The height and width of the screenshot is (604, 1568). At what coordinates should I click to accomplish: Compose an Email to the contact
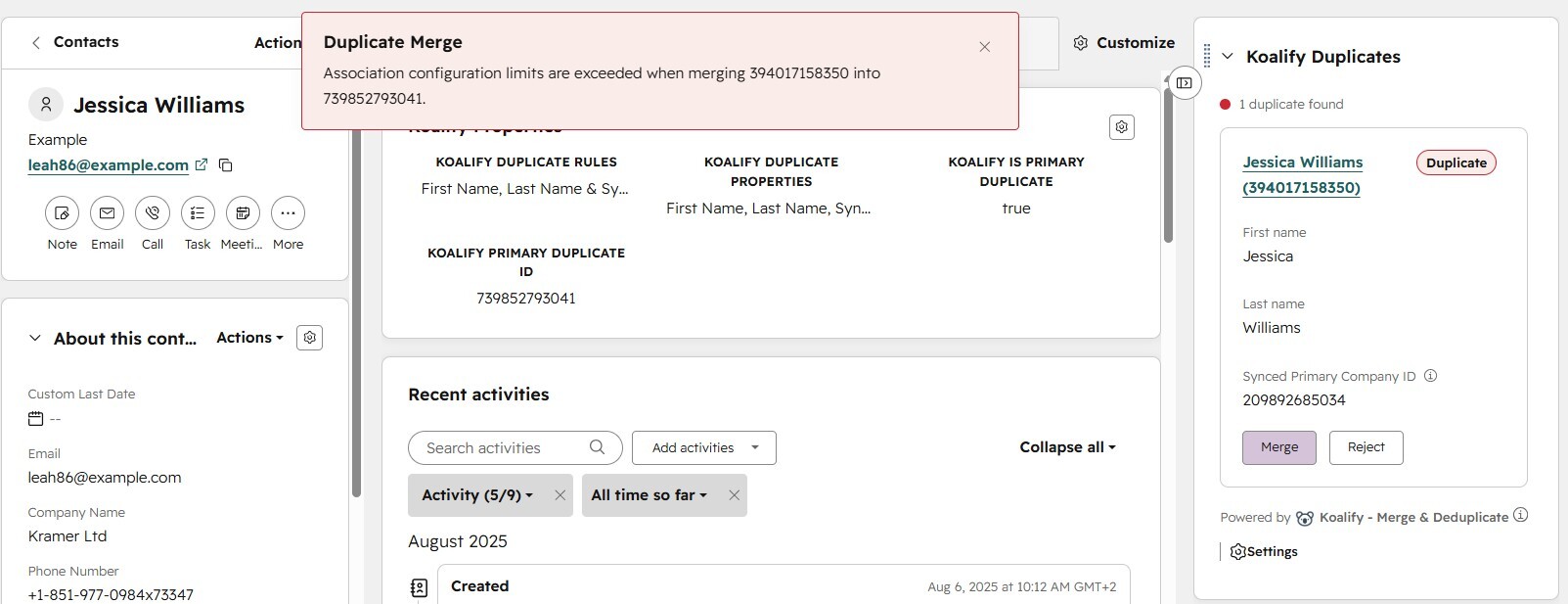point(108,213)
